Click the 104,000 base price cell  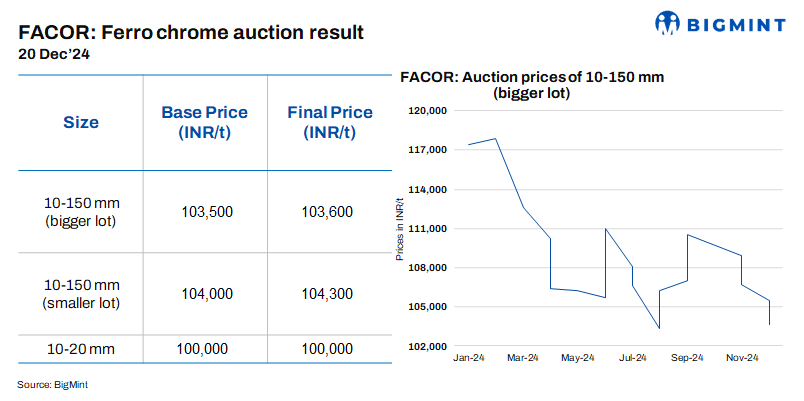(207, 294)
